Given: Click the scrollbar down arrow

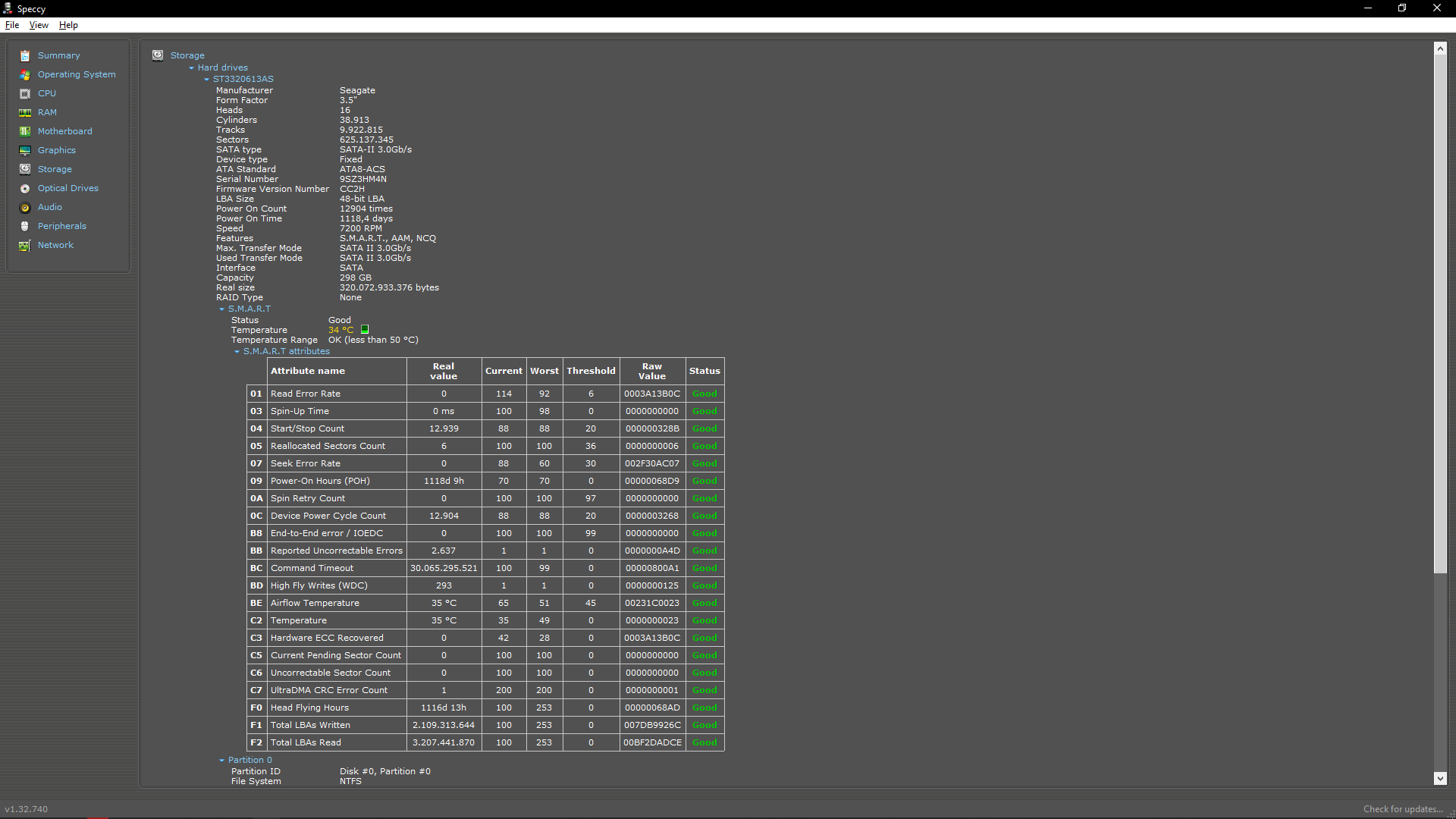Looking at the screenshot, I should (1440, 779).
